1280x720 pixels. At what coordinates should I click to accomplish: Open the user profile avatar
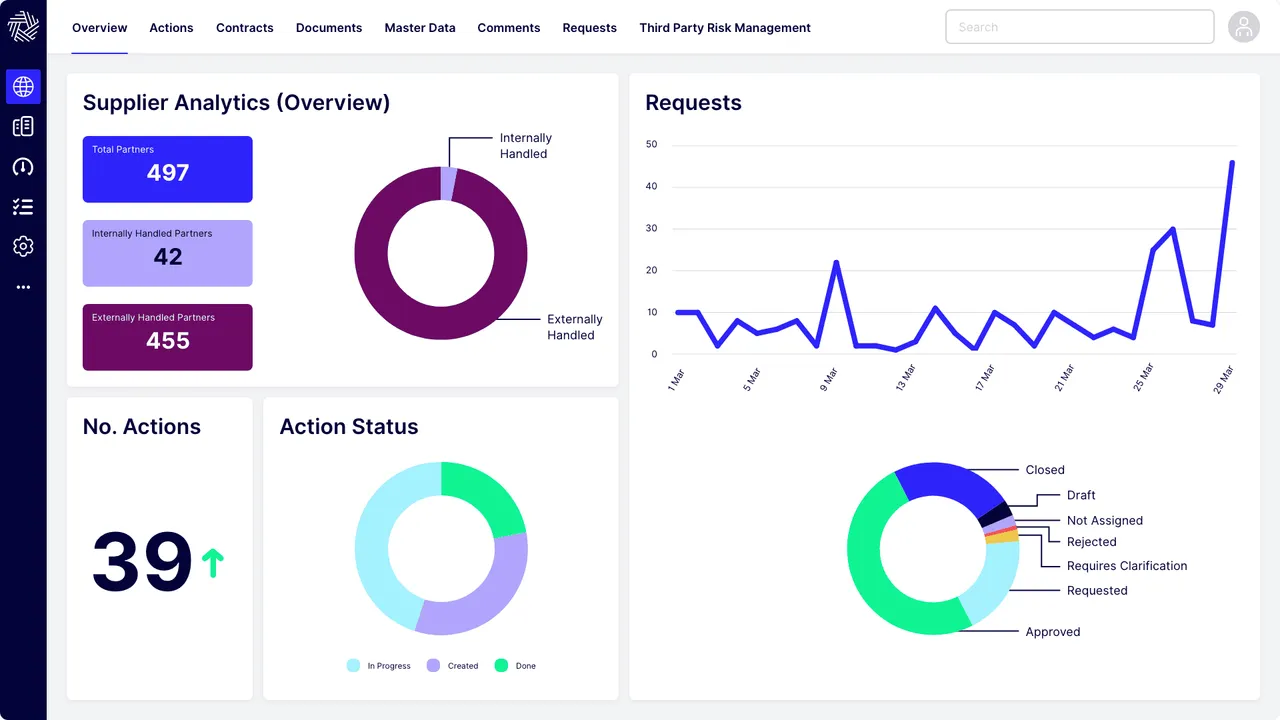[x=1244, y=27]
